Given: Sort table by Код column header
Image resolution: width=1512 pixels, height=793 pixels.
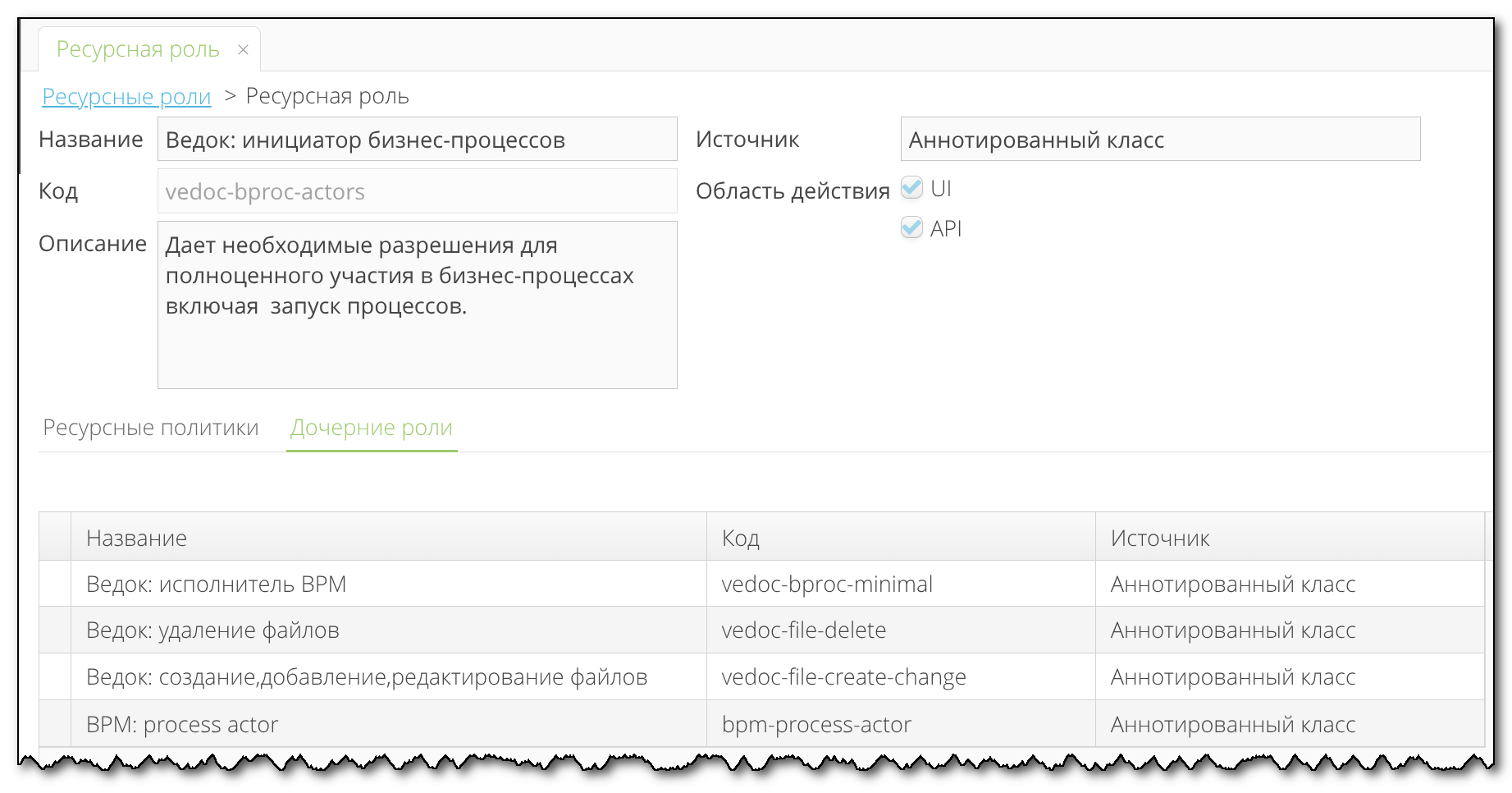Looking at the screenshot, I should click(x=740, y=539).
